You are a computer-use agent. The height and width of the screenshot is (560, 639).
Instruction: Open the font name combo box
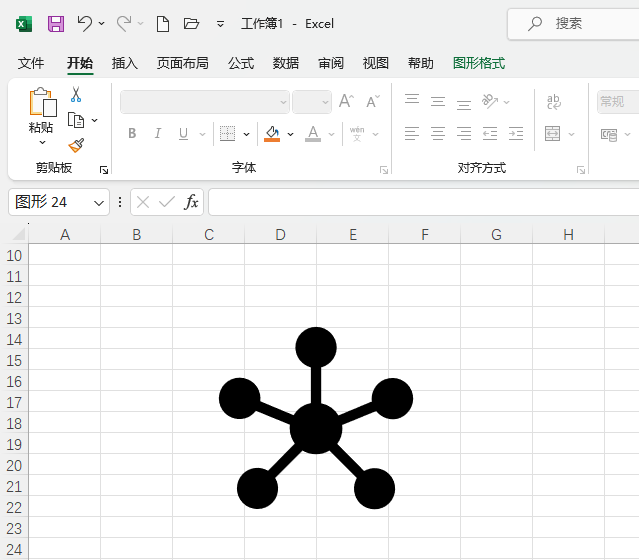point(205,102)
